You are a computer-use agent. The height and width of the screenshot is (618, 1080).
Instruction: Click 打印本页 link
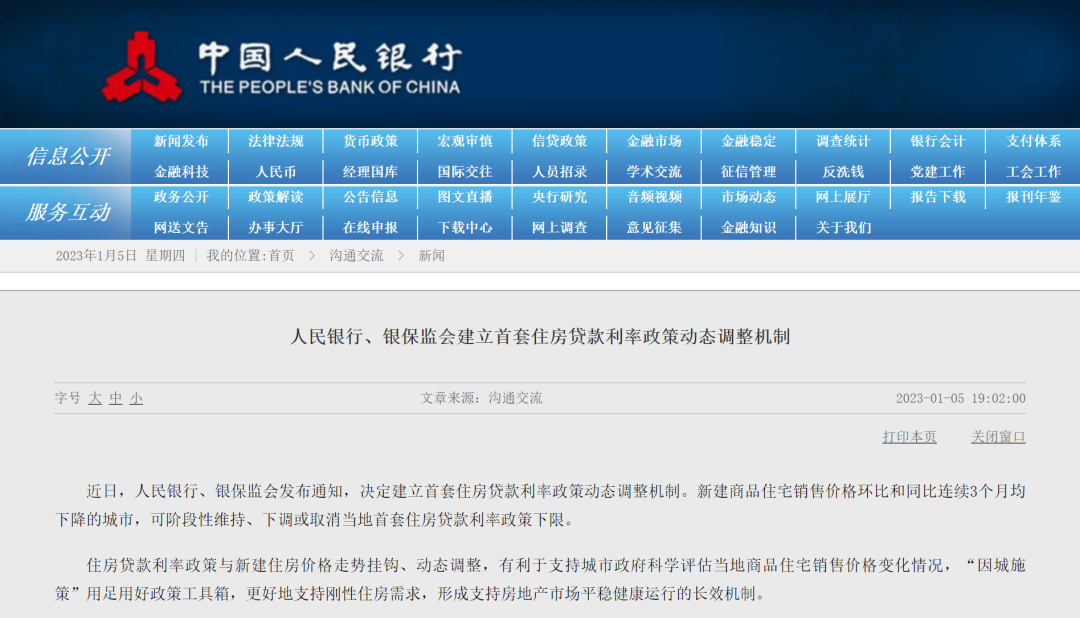(909, 437)
